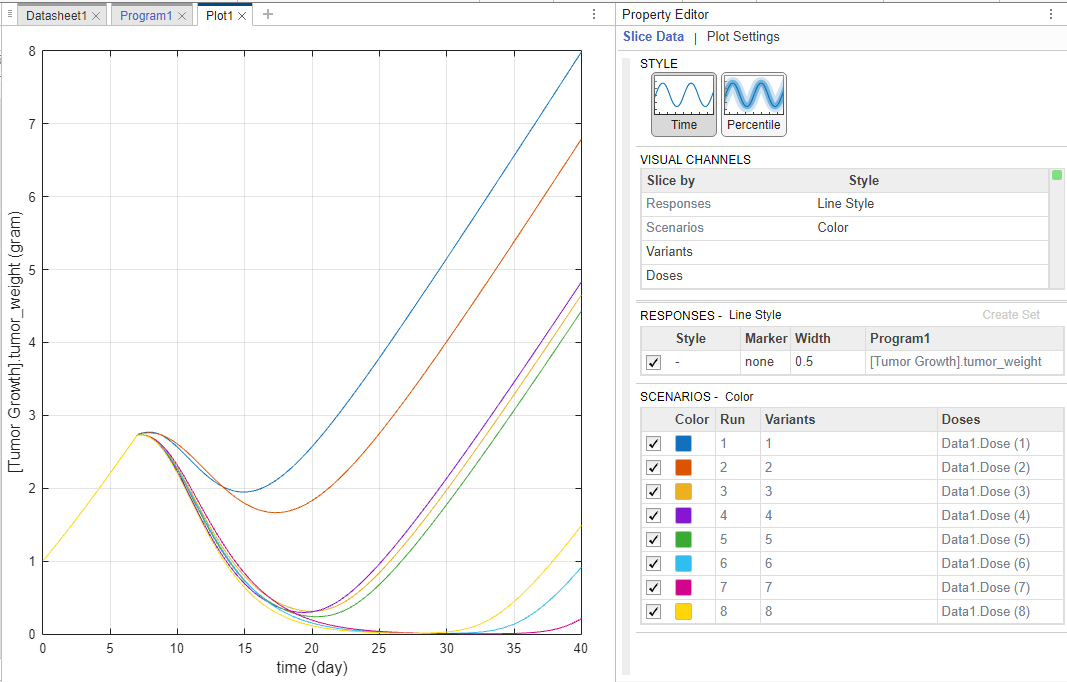Viewport: 1067px width, 682px height.
Task: Add a new tab with plus icon
Action: click(x=267, y=14)
